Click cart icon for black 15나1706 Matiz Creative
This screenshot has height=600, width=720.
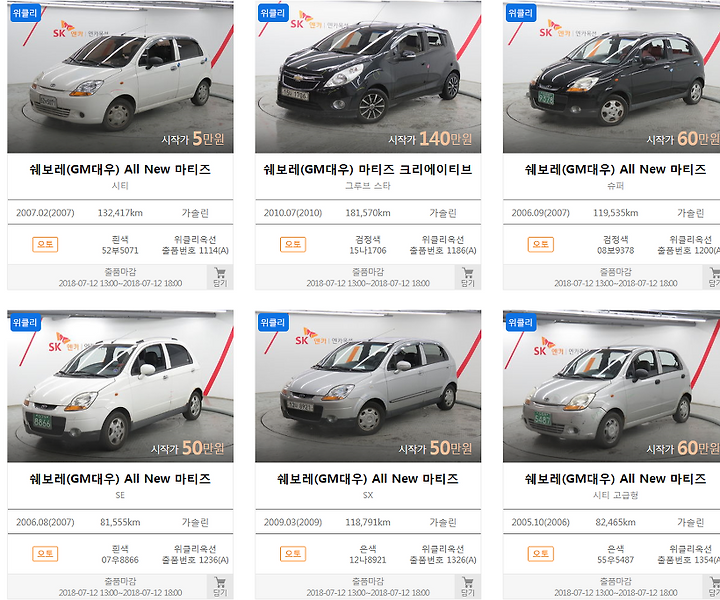point(468,277)
